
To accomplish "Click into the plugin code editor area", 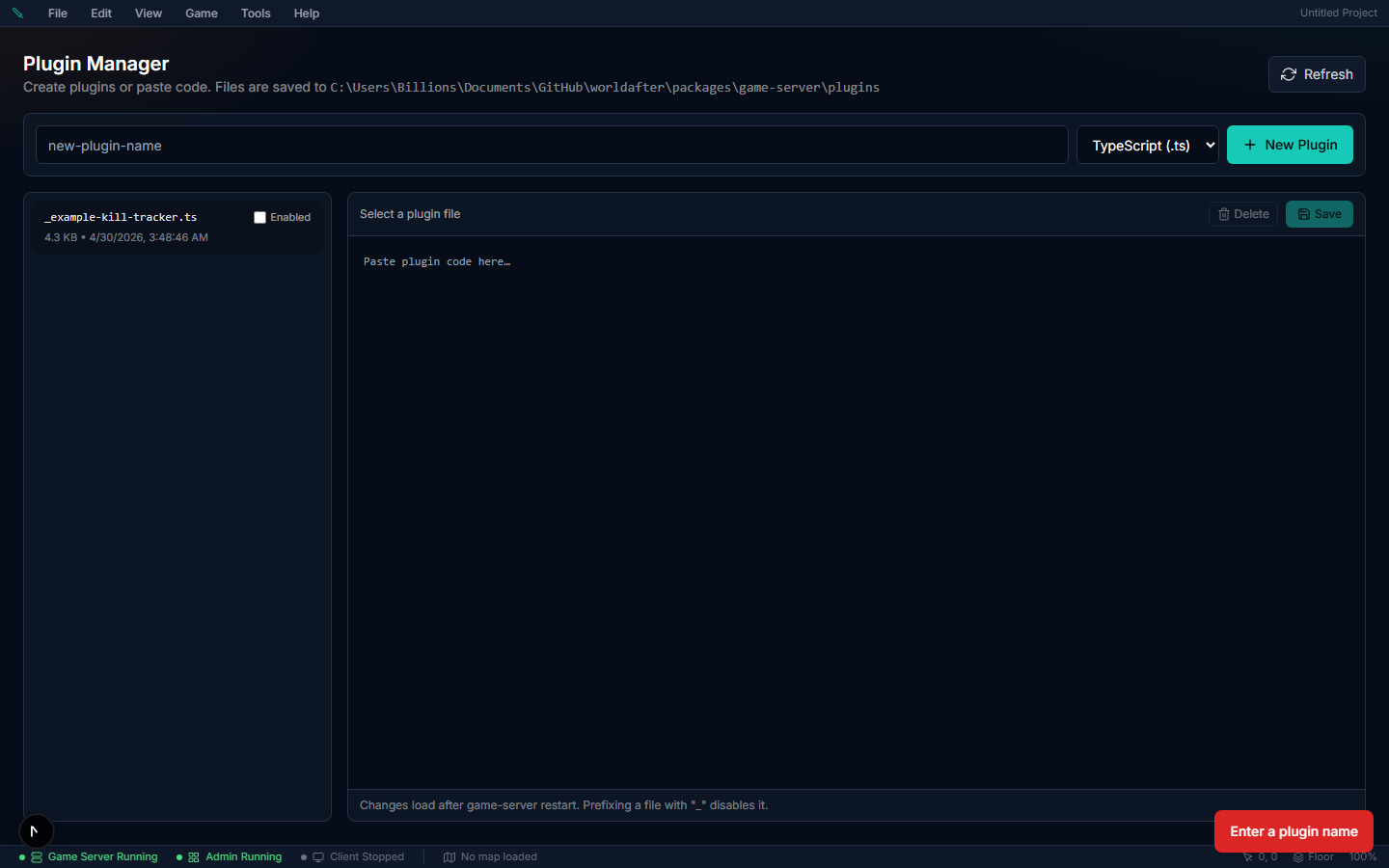I will tap(857, 512).
